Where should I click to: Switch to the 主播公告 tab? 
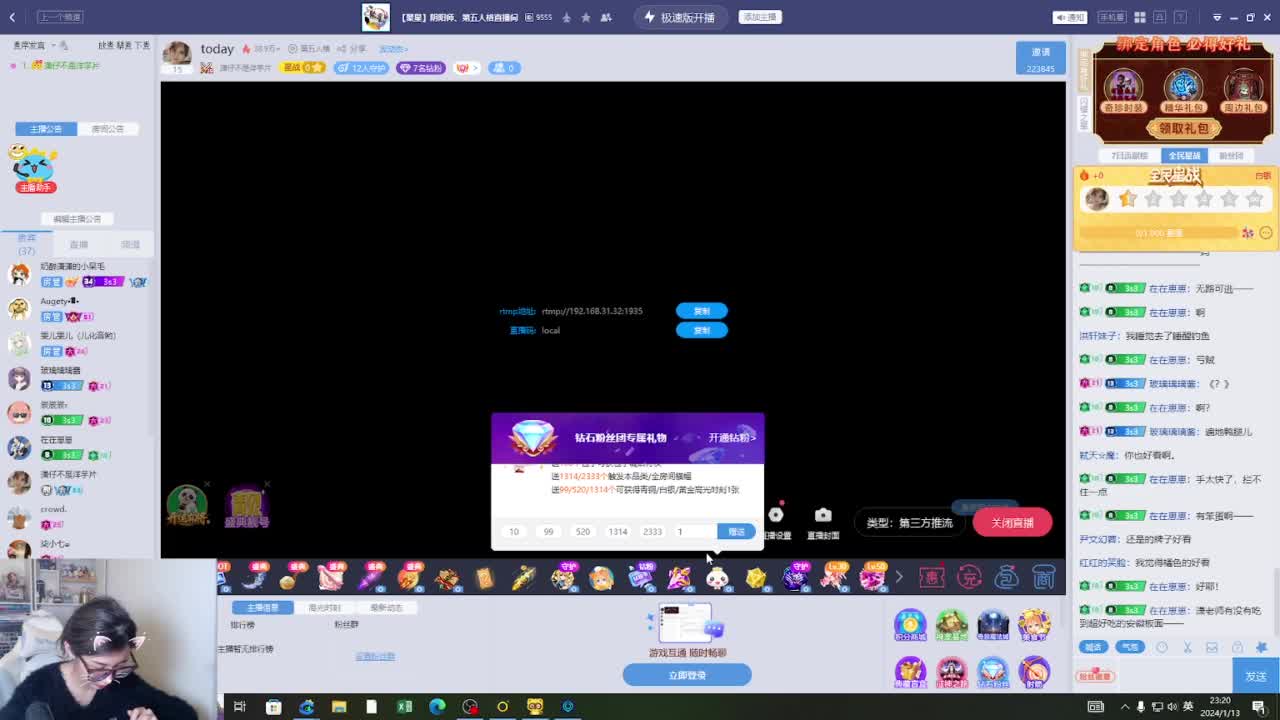point(46,129)
